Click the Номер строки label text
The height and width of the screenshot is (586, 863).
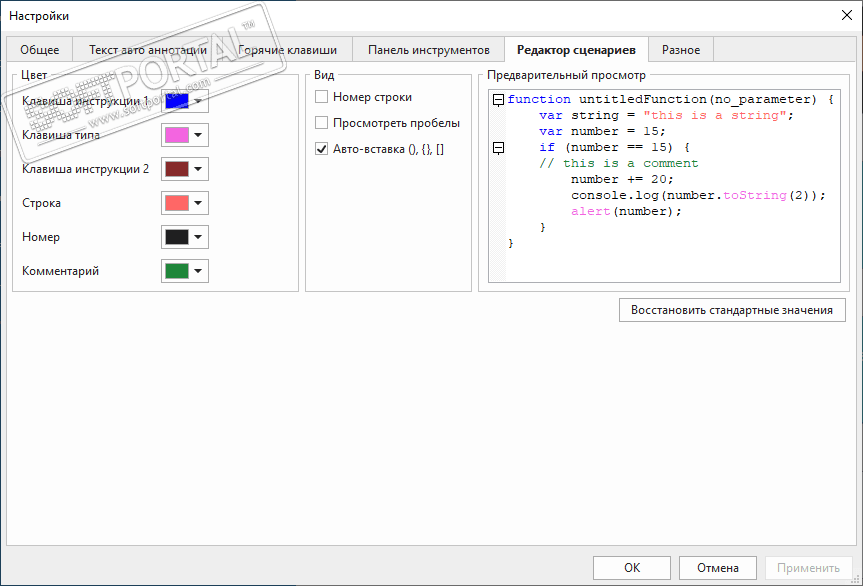[372, 97]
